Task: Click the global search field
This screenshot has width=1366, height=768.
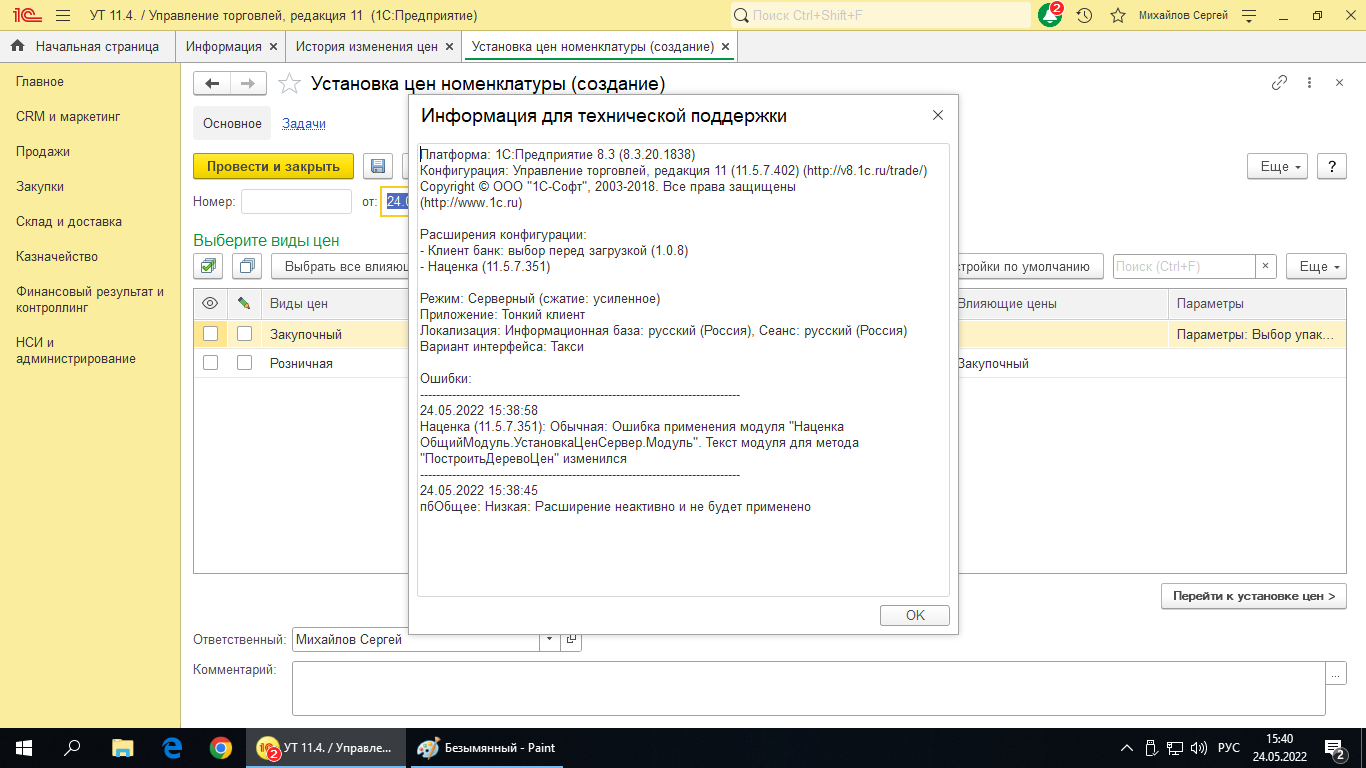Action: tap(880, 15)
